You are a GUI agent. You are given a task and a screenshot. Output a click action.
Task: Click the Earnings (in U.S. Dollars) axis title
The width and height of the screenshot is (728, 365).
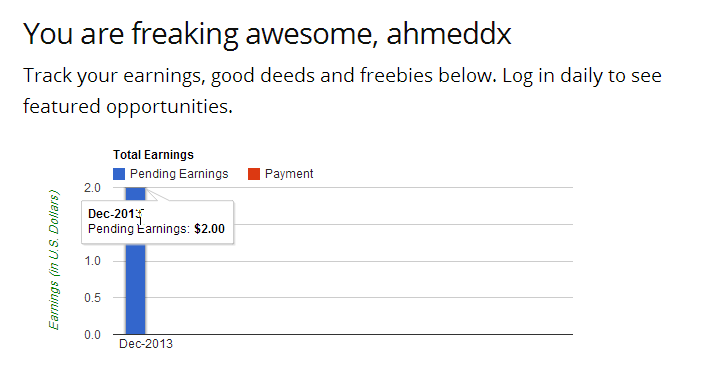point(54,260)
